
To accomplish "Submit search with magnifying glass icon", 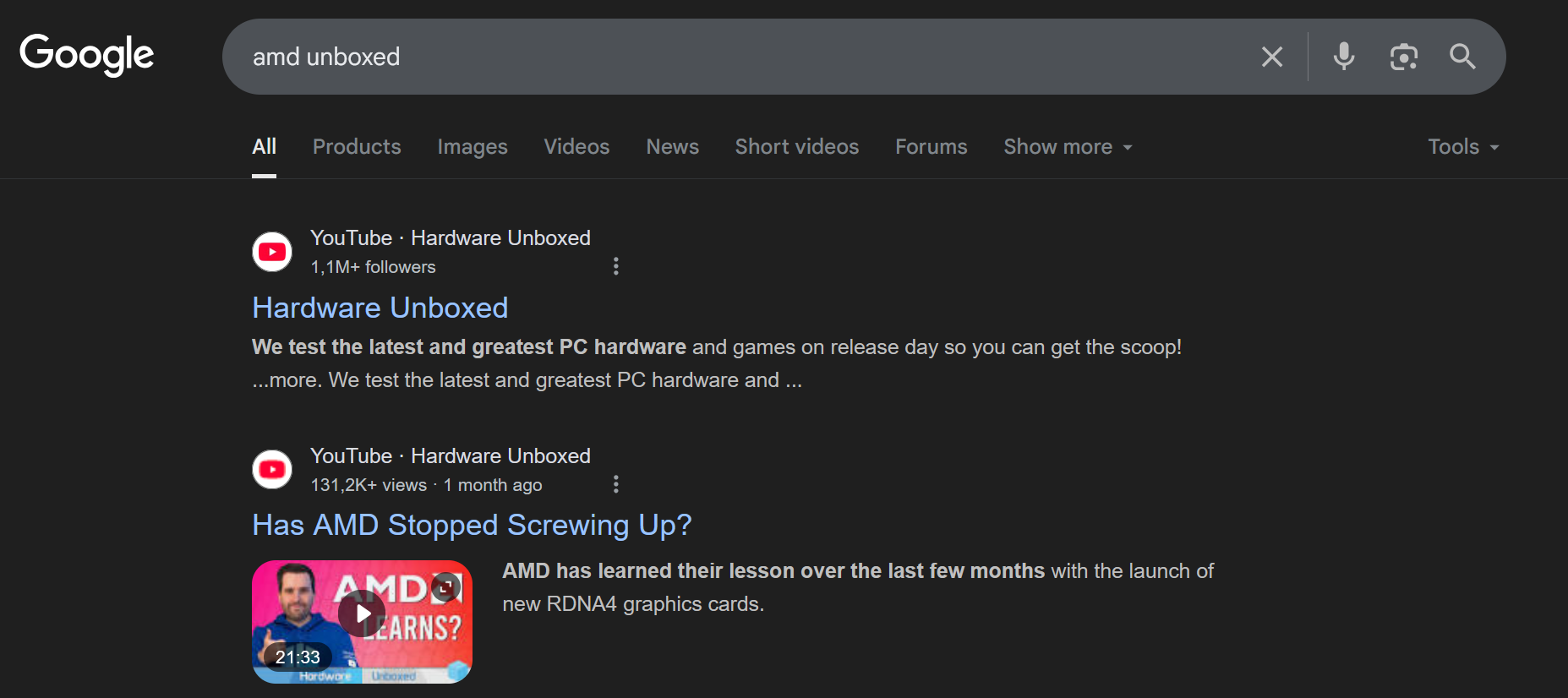I will click(1463, 57).
